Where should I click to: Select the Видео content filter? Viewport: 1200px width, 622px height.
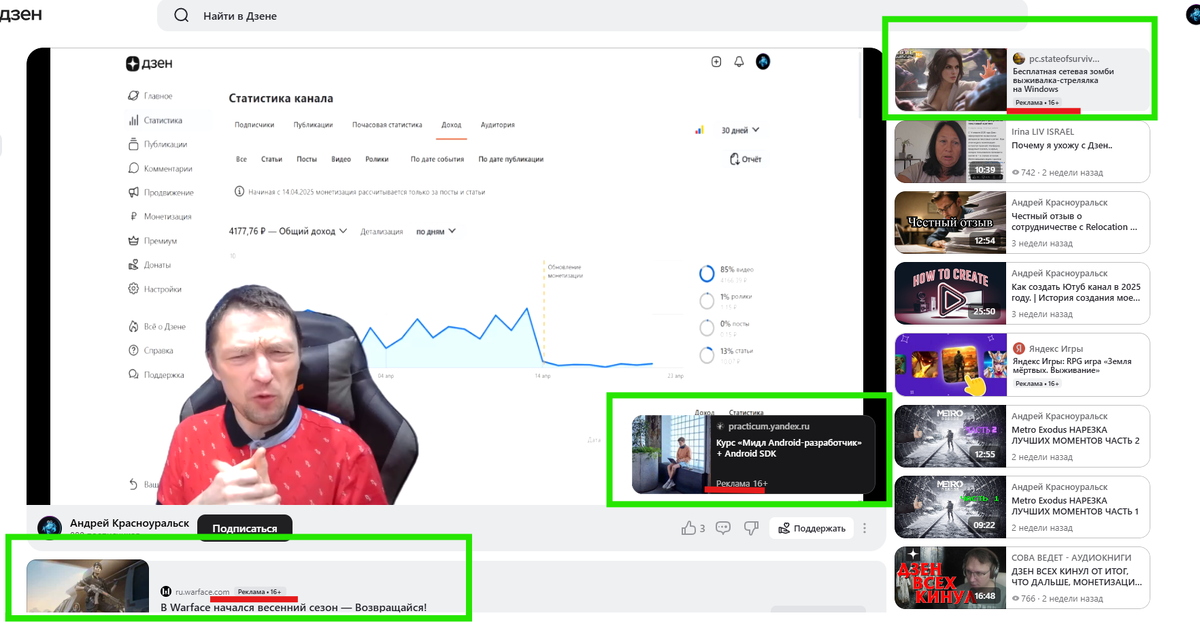[341, 159]
